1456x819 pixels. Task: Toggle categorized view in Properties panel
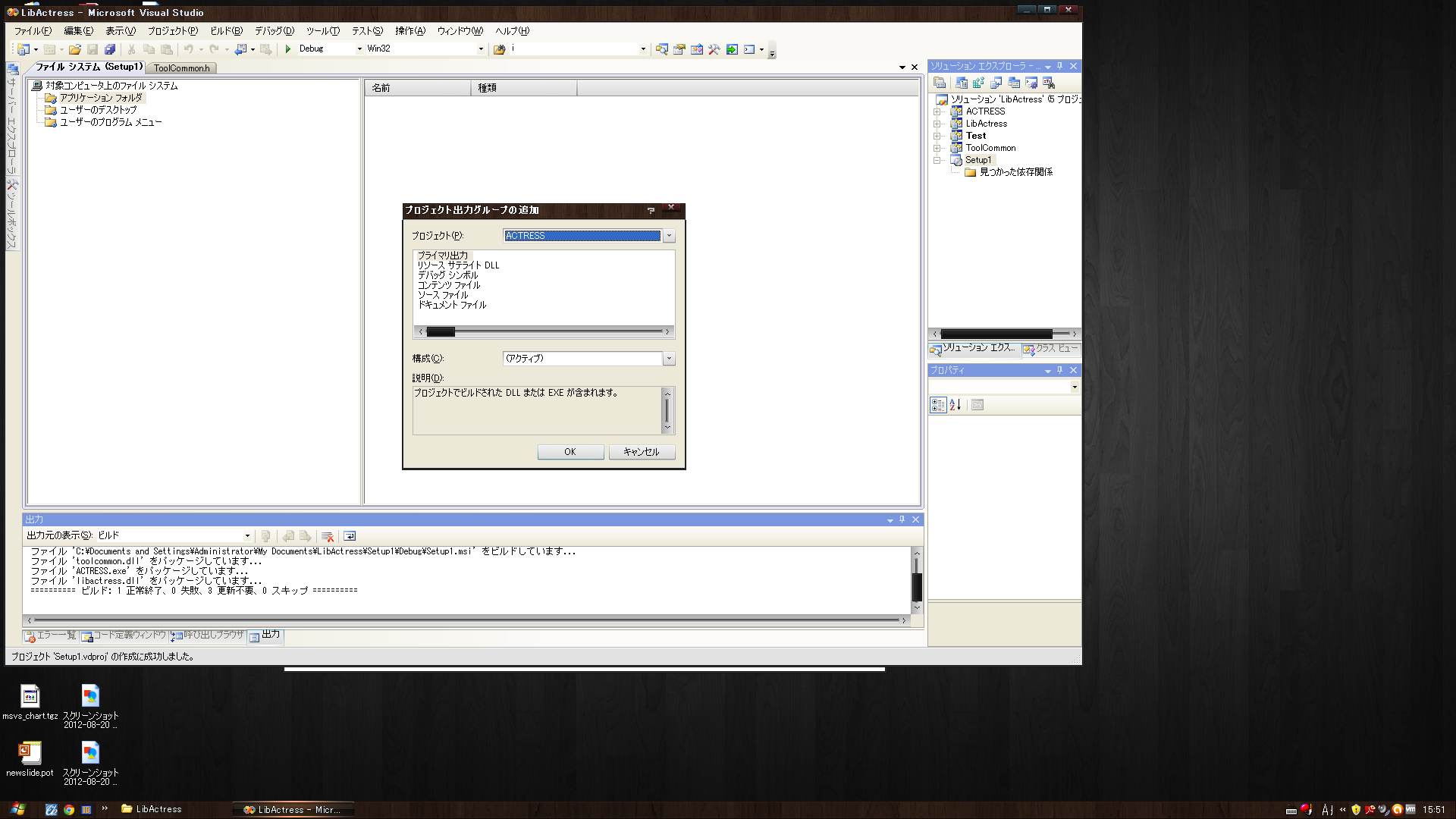tap(938, 405)
